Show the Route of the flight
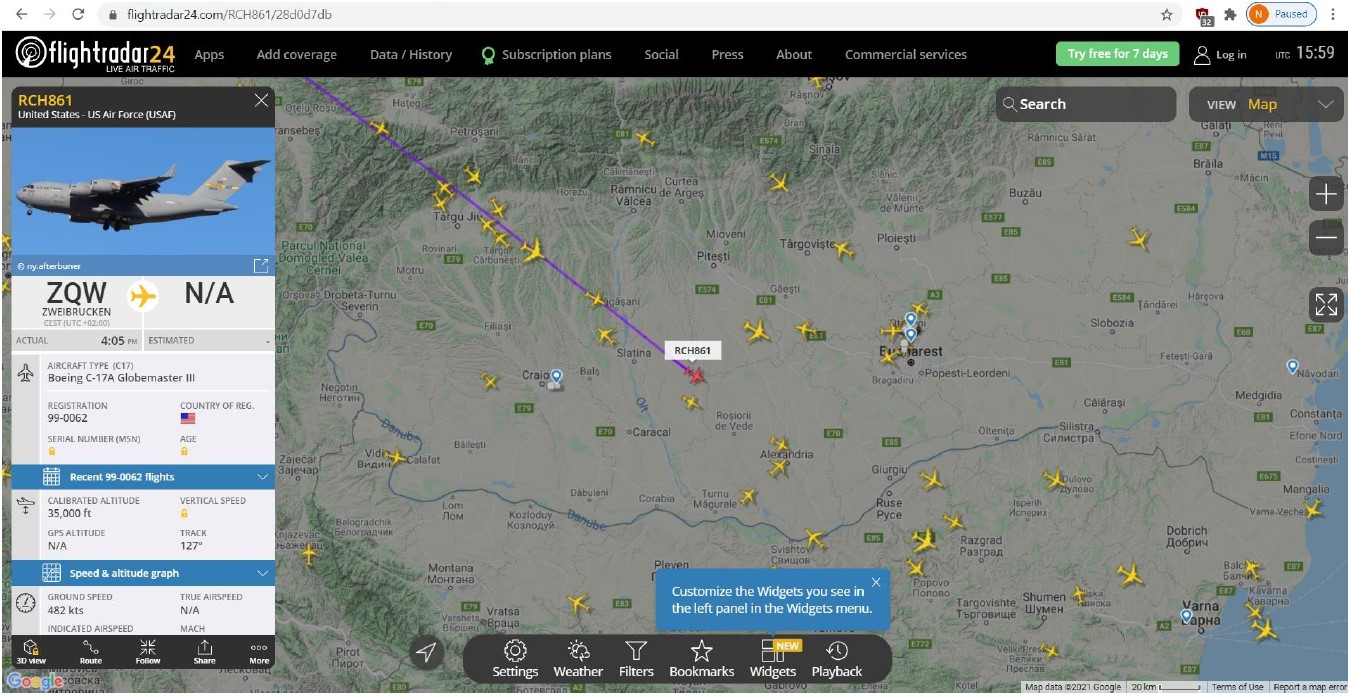This screenshot has height=696, width=1348. pos(91,652)
